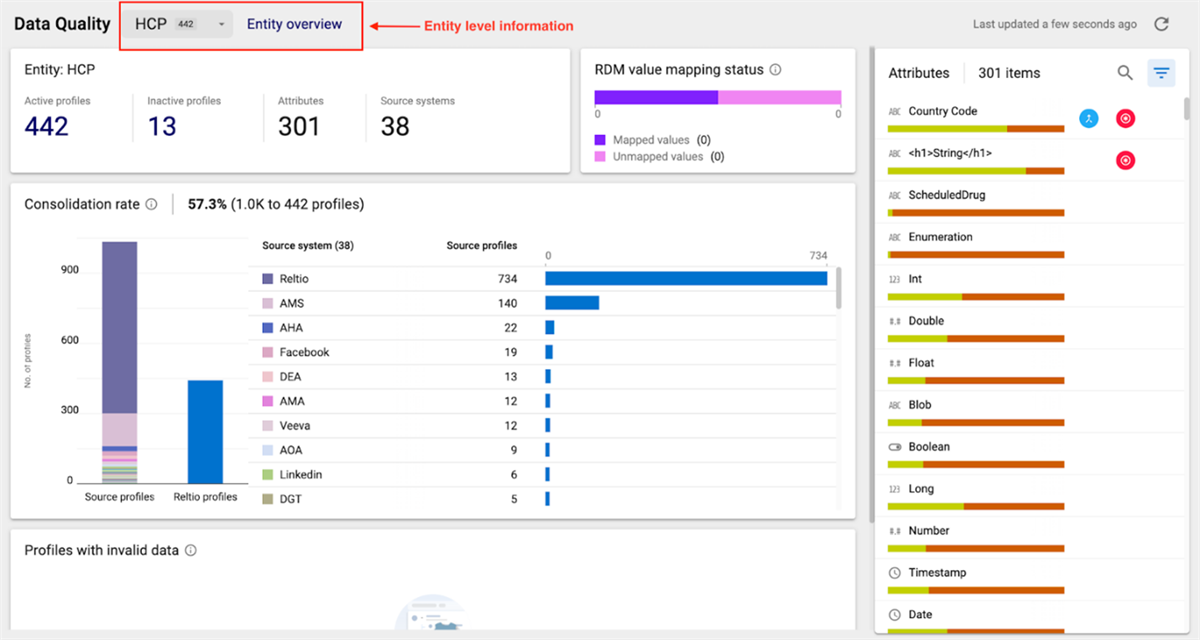Screen dimensions: 1200x640
Task: Click the red alert icon beside <h1>String</h1>
Action: [x=1125, y=160]
